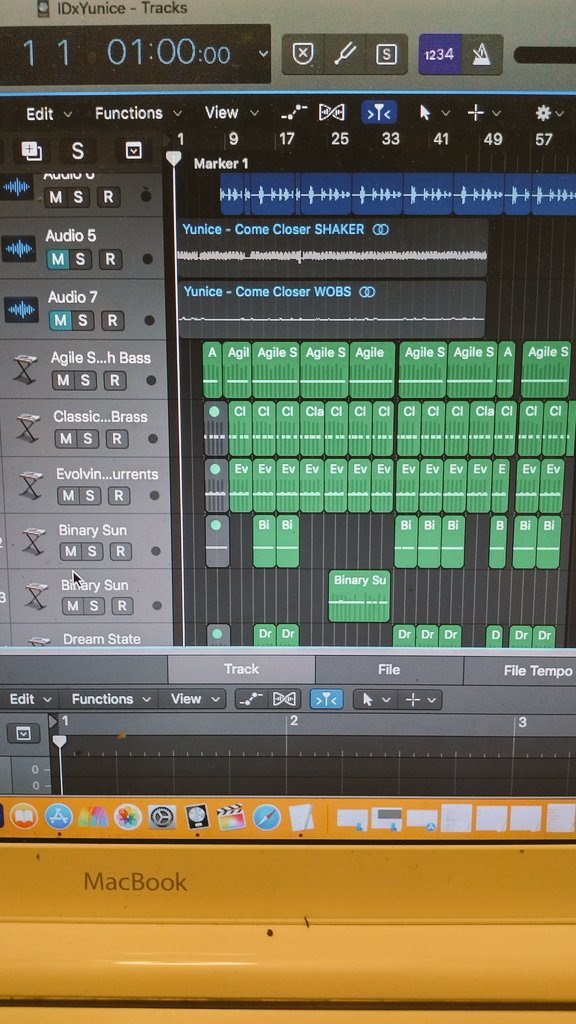Open the Tracks area Functions menu
This screenshot has height=1024, width=576.
tap(138, 113)
